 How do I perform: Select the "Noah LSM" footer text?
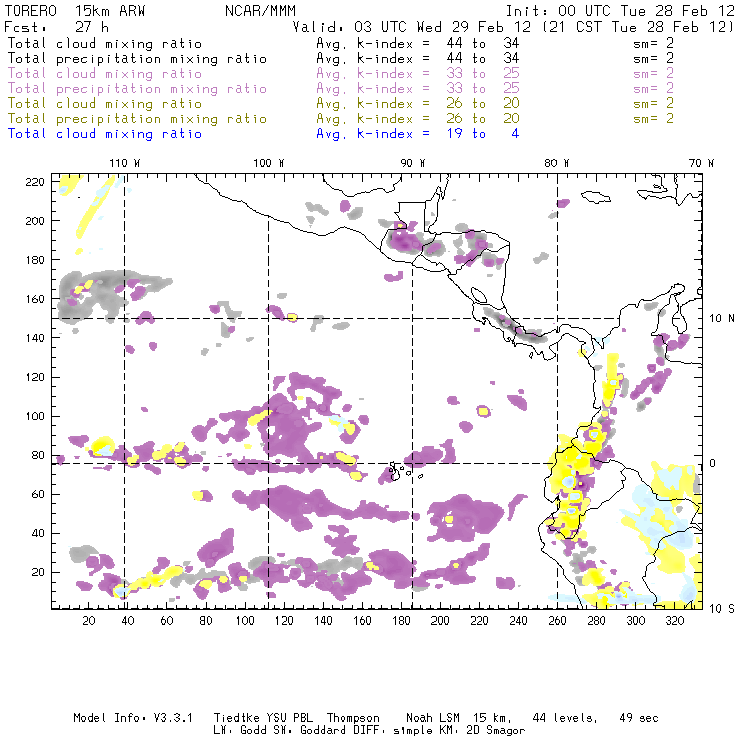point(433,718)
